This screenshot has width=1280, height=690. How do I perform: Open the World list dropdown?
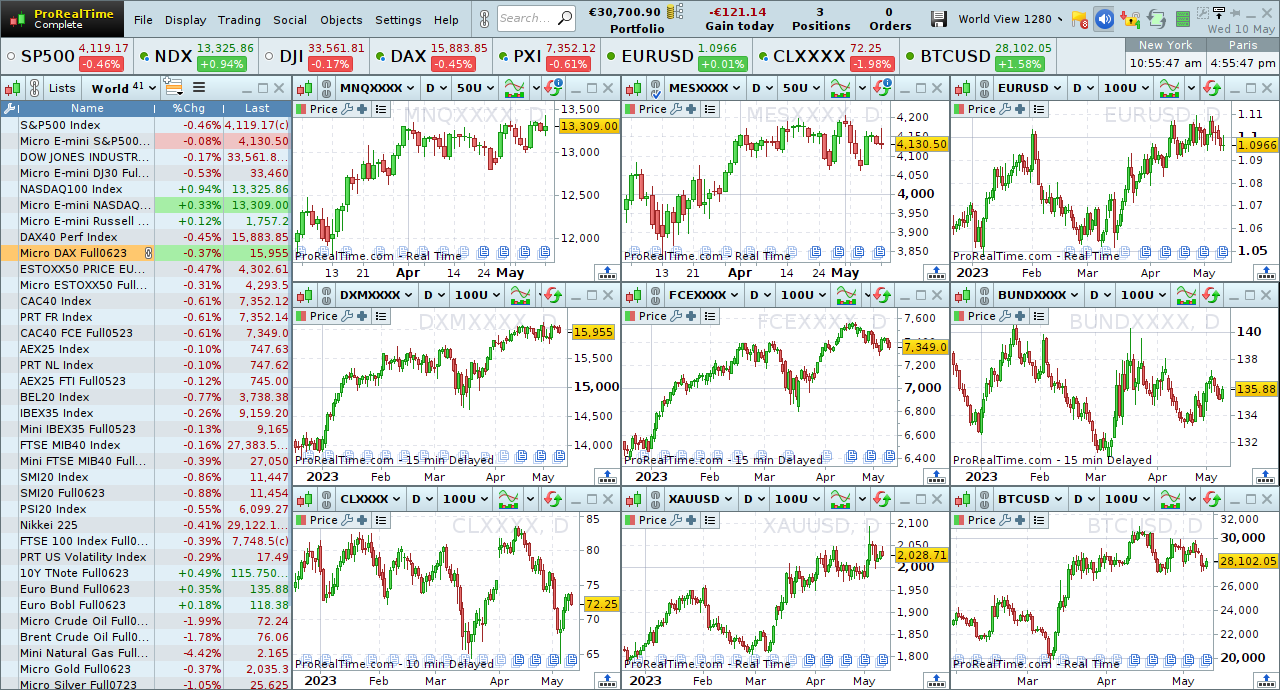[x=124, y=88]
